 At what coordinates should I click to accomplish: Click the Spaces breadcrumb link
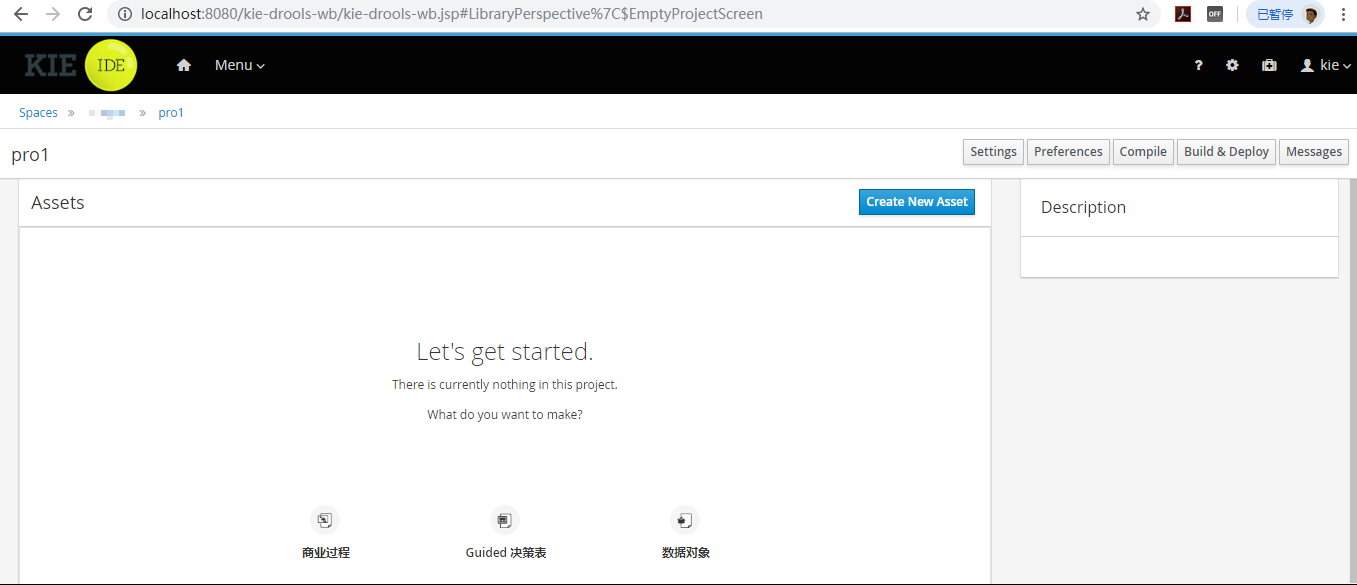pyautogui.click(x=38, y=113)
